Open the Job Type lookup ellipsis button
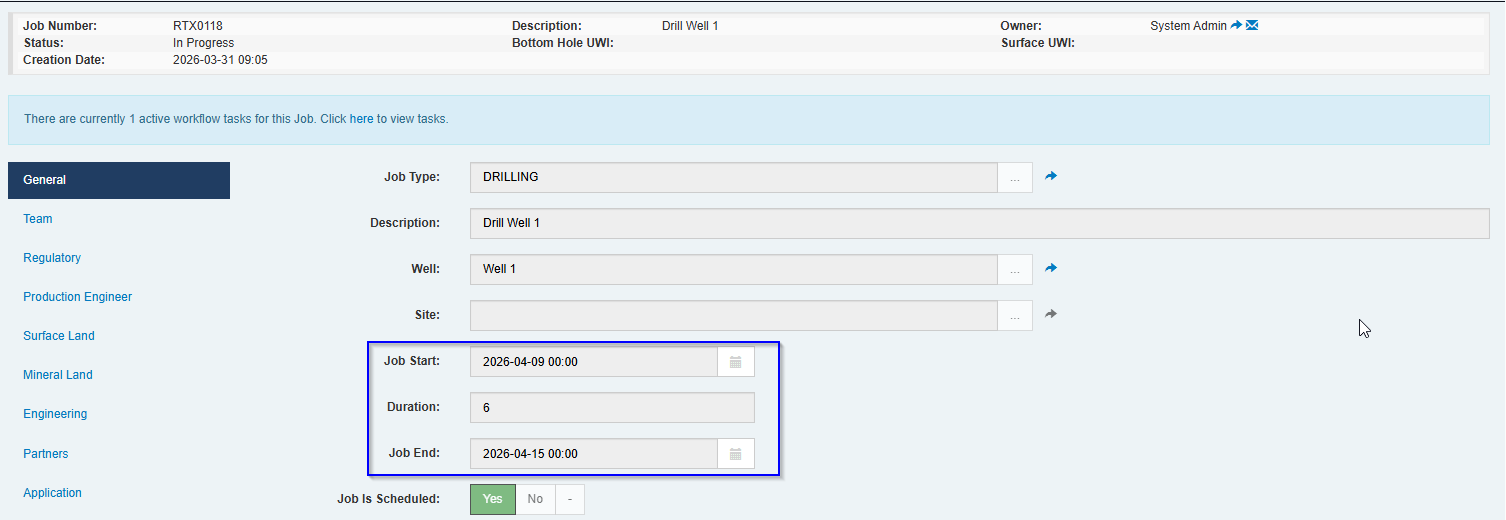Screen dimensions: 1506x520 tap(1015, 178)
